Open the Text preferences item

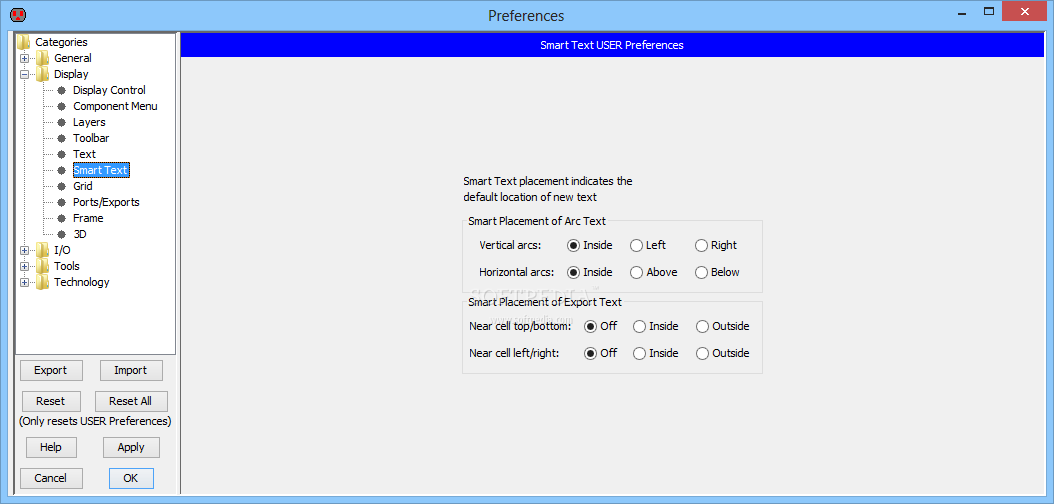84,155
